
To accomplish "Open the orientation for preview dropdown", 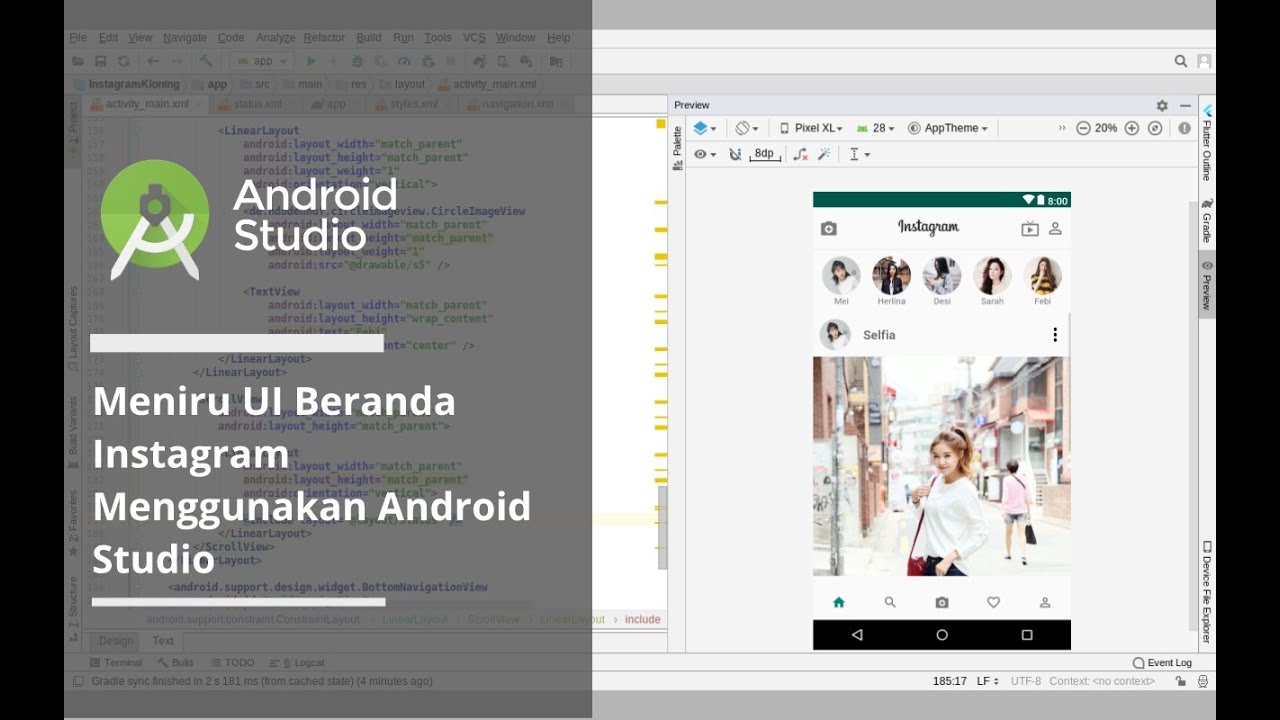I will [747, 128].
